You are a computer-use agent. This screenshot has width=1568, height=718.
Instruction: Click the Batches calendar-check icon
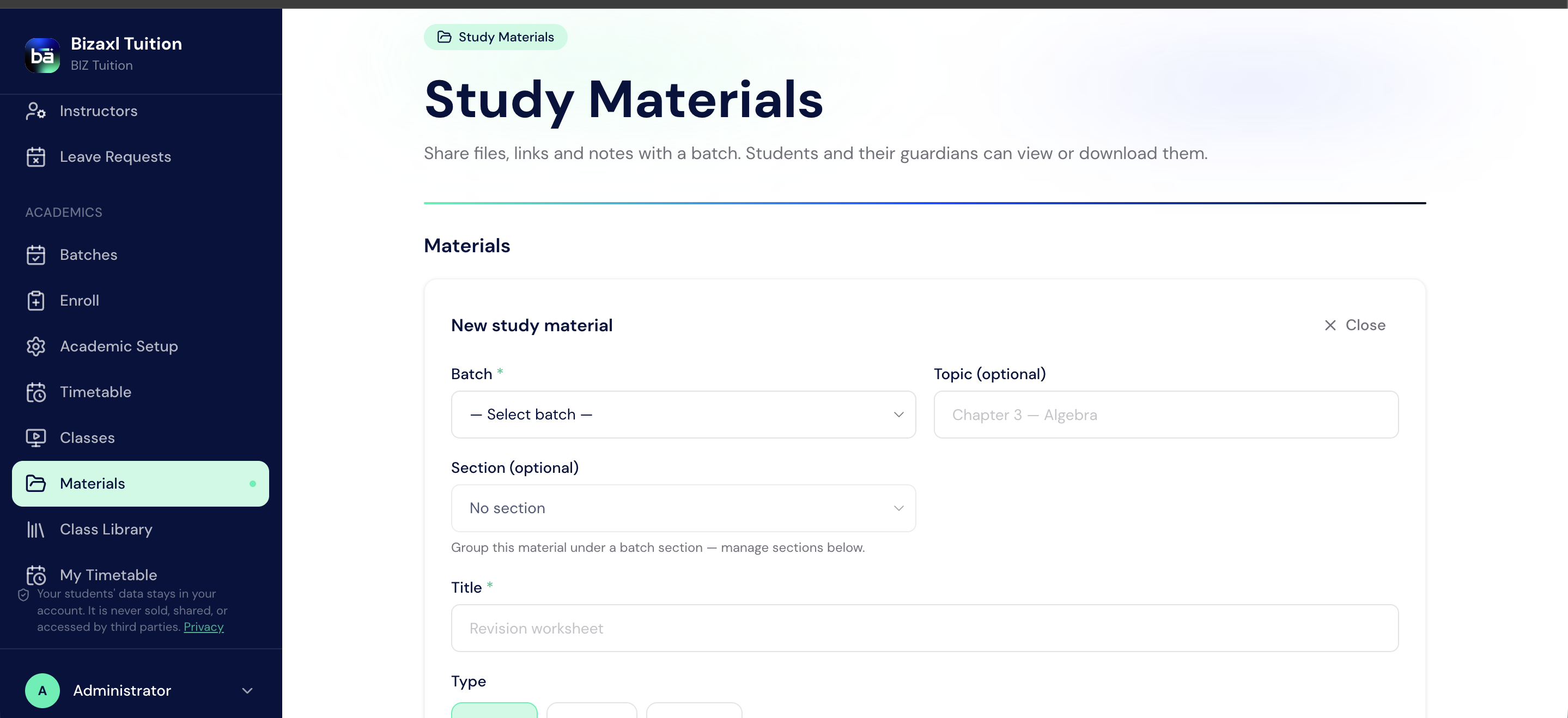[x=36, y=255]
